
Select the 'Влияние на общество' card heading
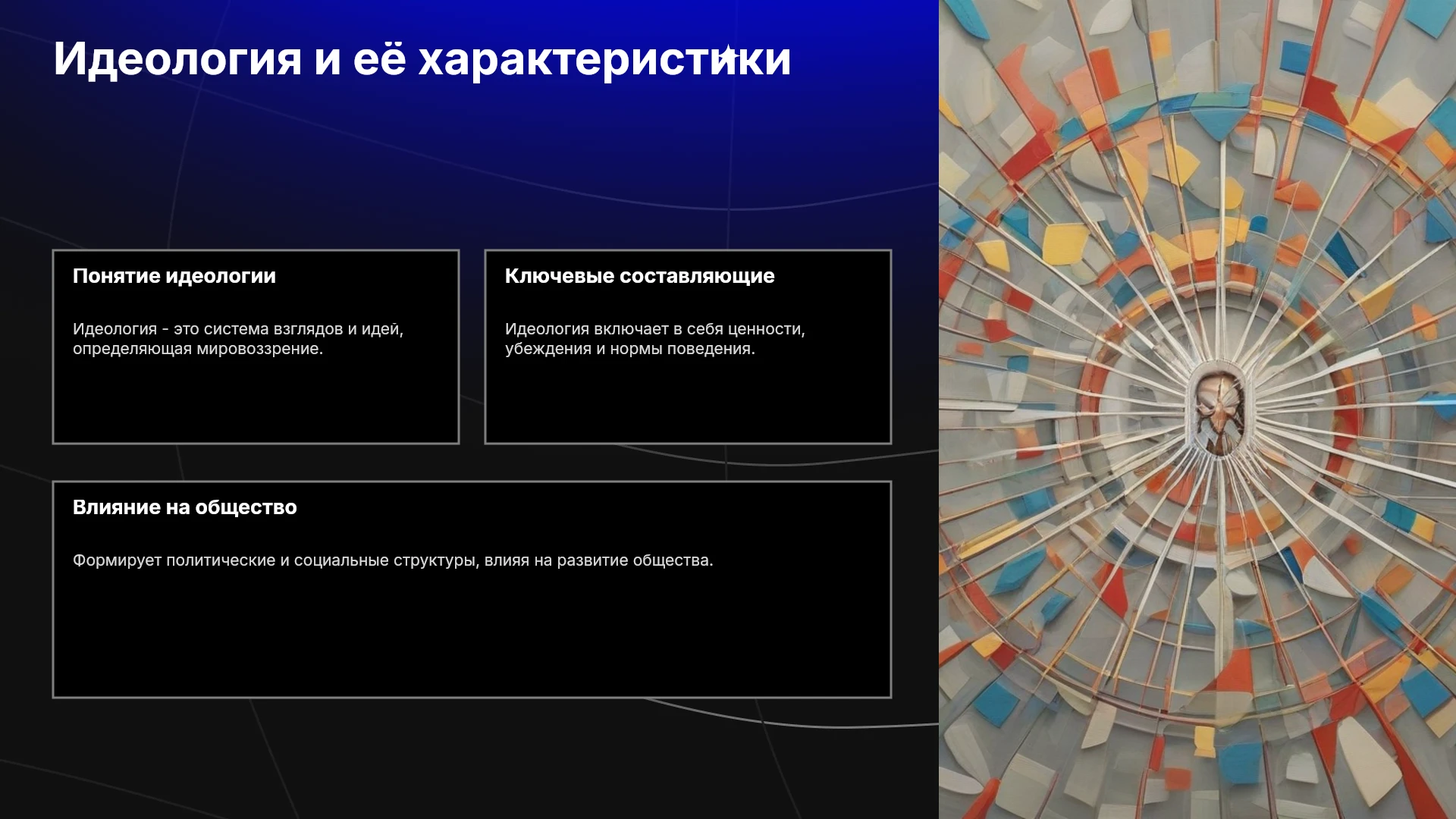(x=184, y=507)
